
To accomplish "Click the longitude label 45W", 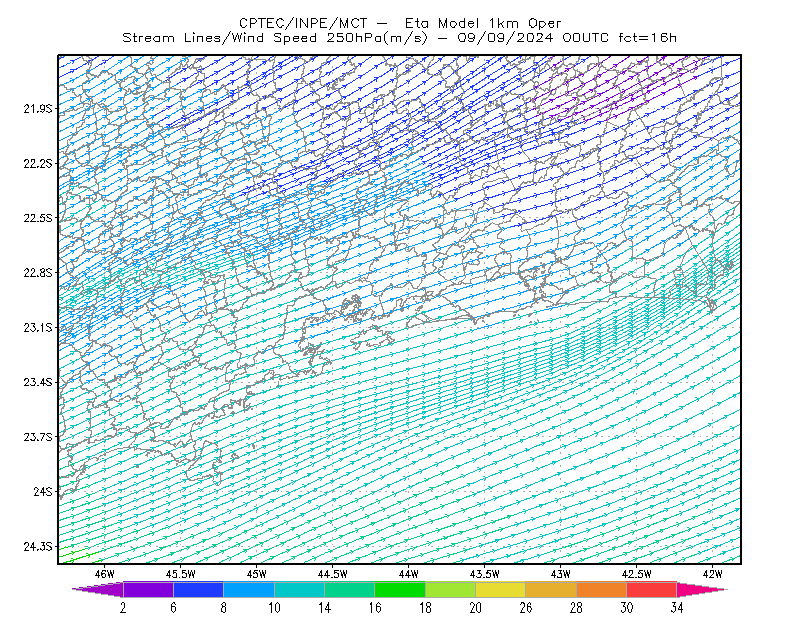I will point(257,574).
